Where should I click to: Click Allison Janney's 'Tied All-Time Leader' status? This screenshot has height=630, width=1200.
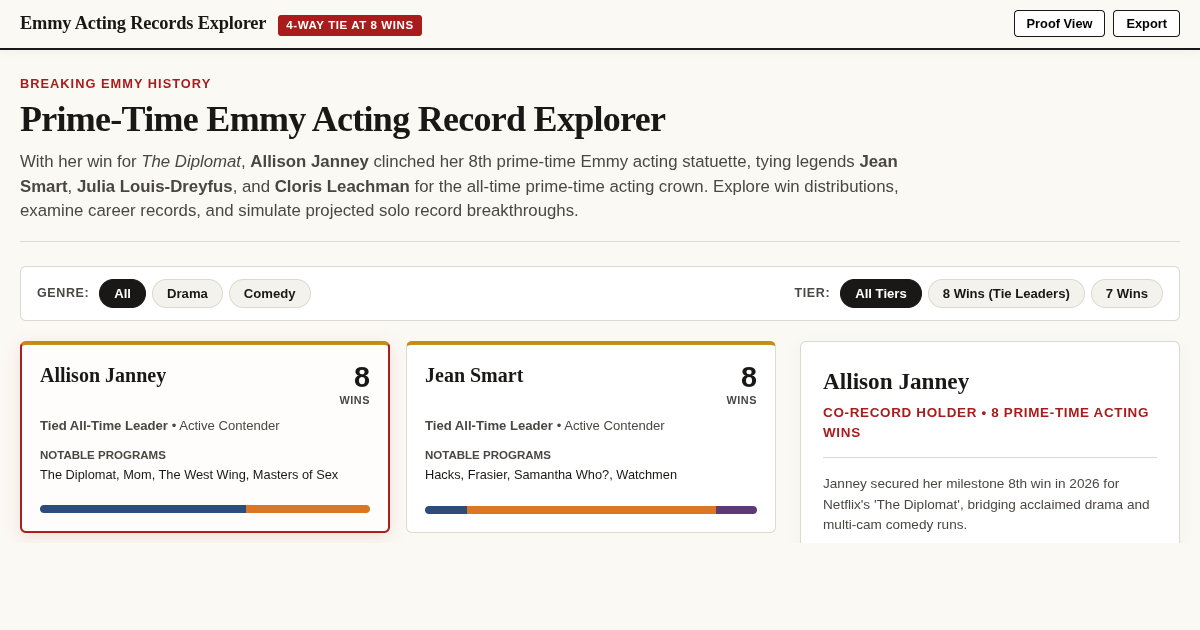click(104, 426)
